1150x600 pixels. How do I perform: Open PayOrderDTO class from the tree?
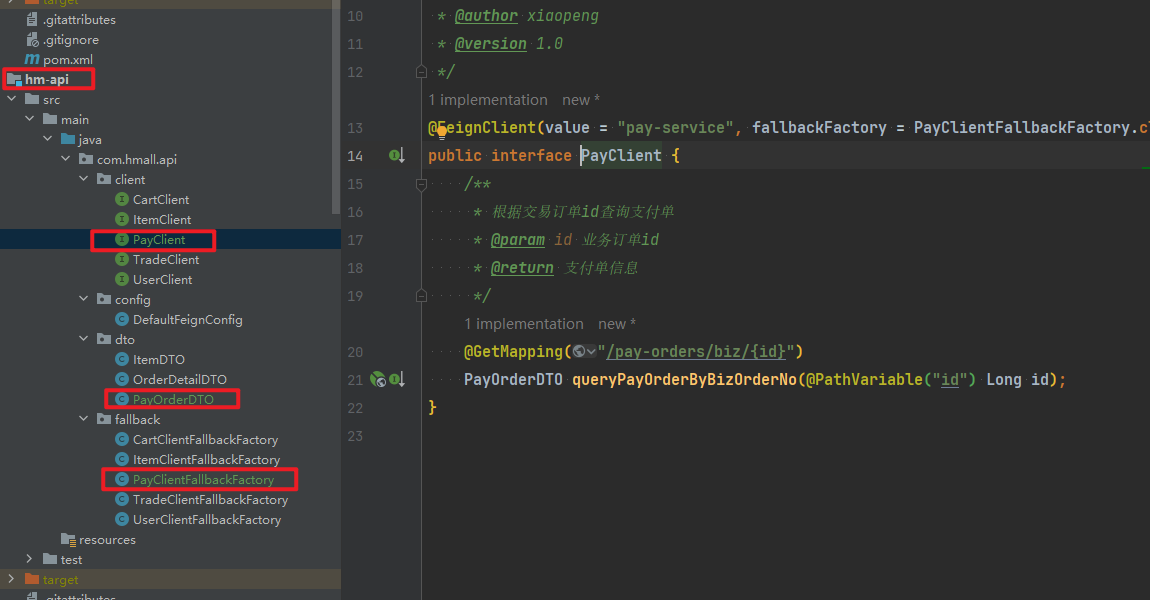point(173,400)
